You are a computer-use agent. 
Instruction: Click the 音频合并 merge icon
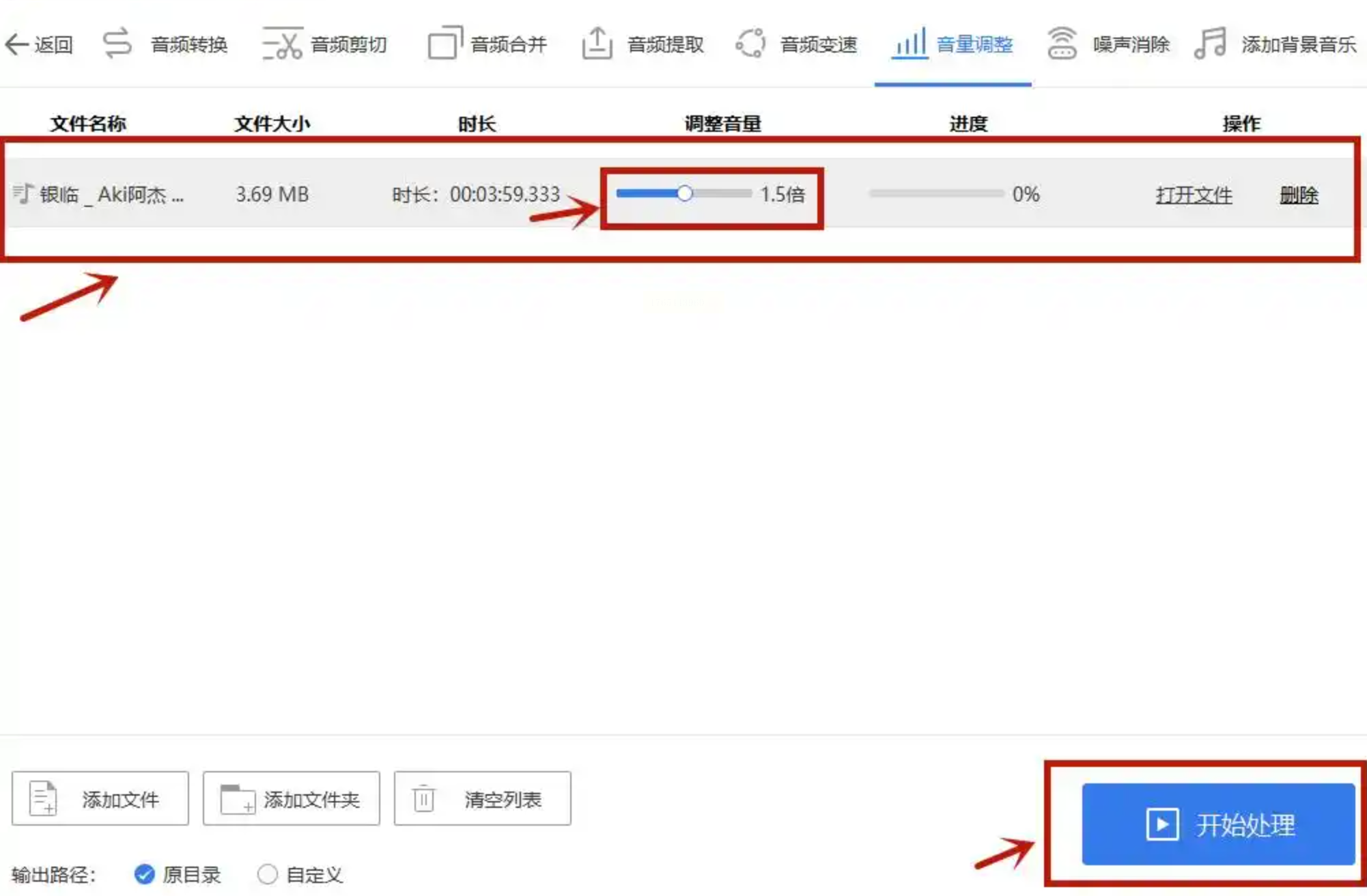point(445,43)
